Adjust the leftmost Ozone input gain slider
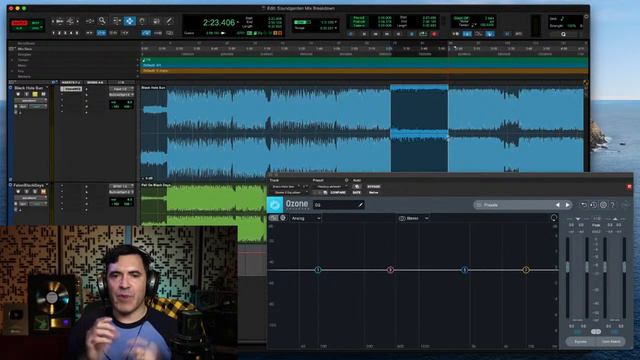The height and width of the screenshot is (360, 640). 567,268
